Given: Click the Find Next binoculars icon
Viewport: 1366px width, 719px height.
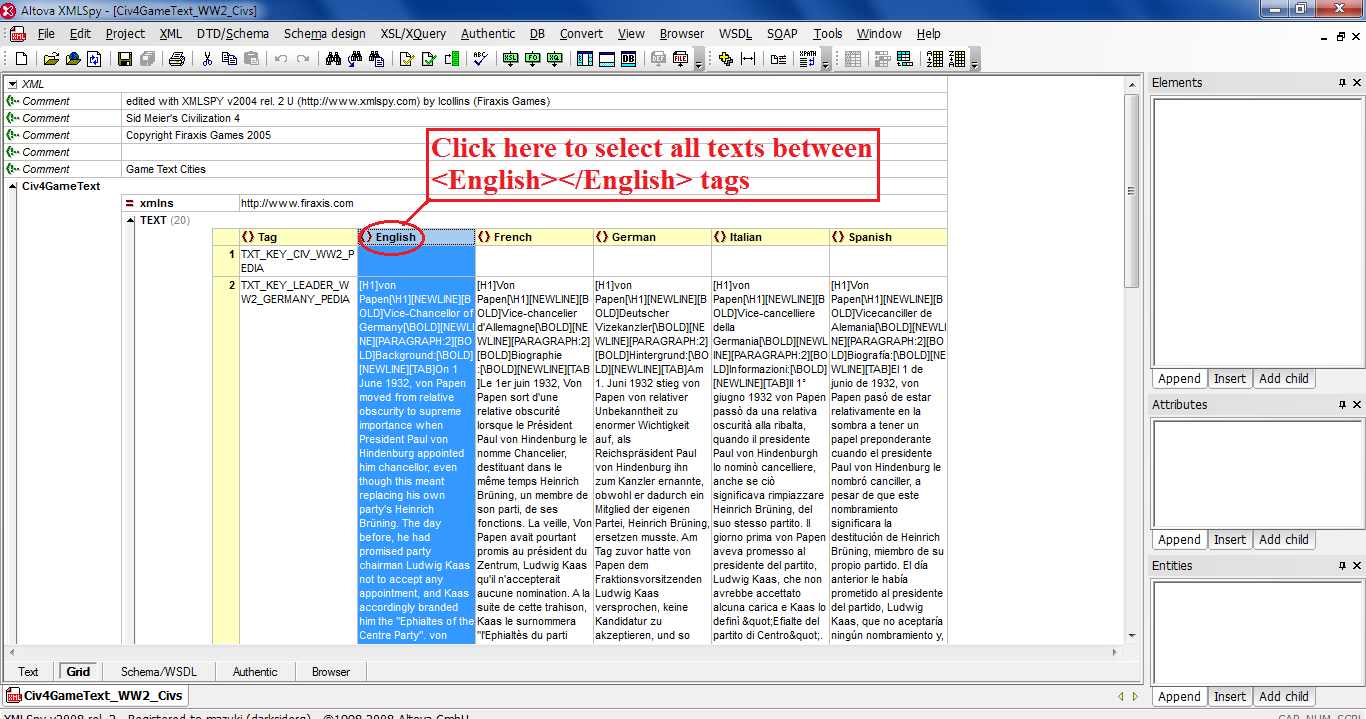Looking at the screenshot, I should coord(355,59).
